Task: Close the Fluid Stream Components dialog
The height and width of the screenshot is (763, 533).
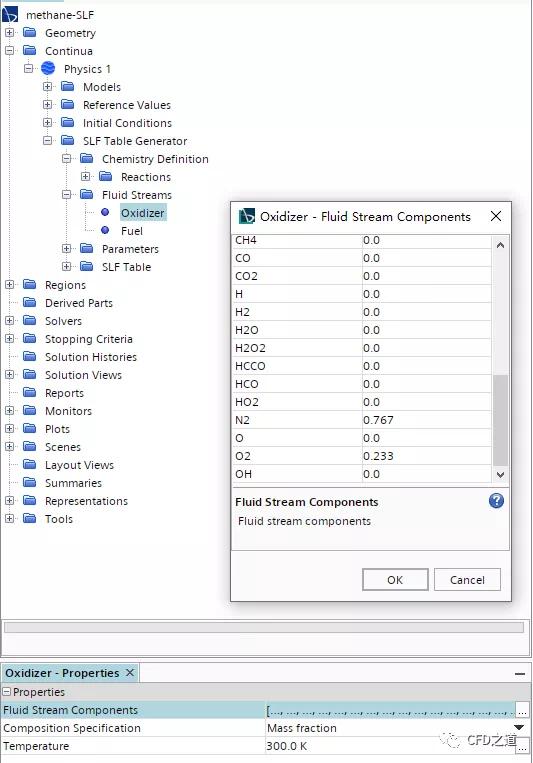Action: pyautogui.click(x=496, y=216)
